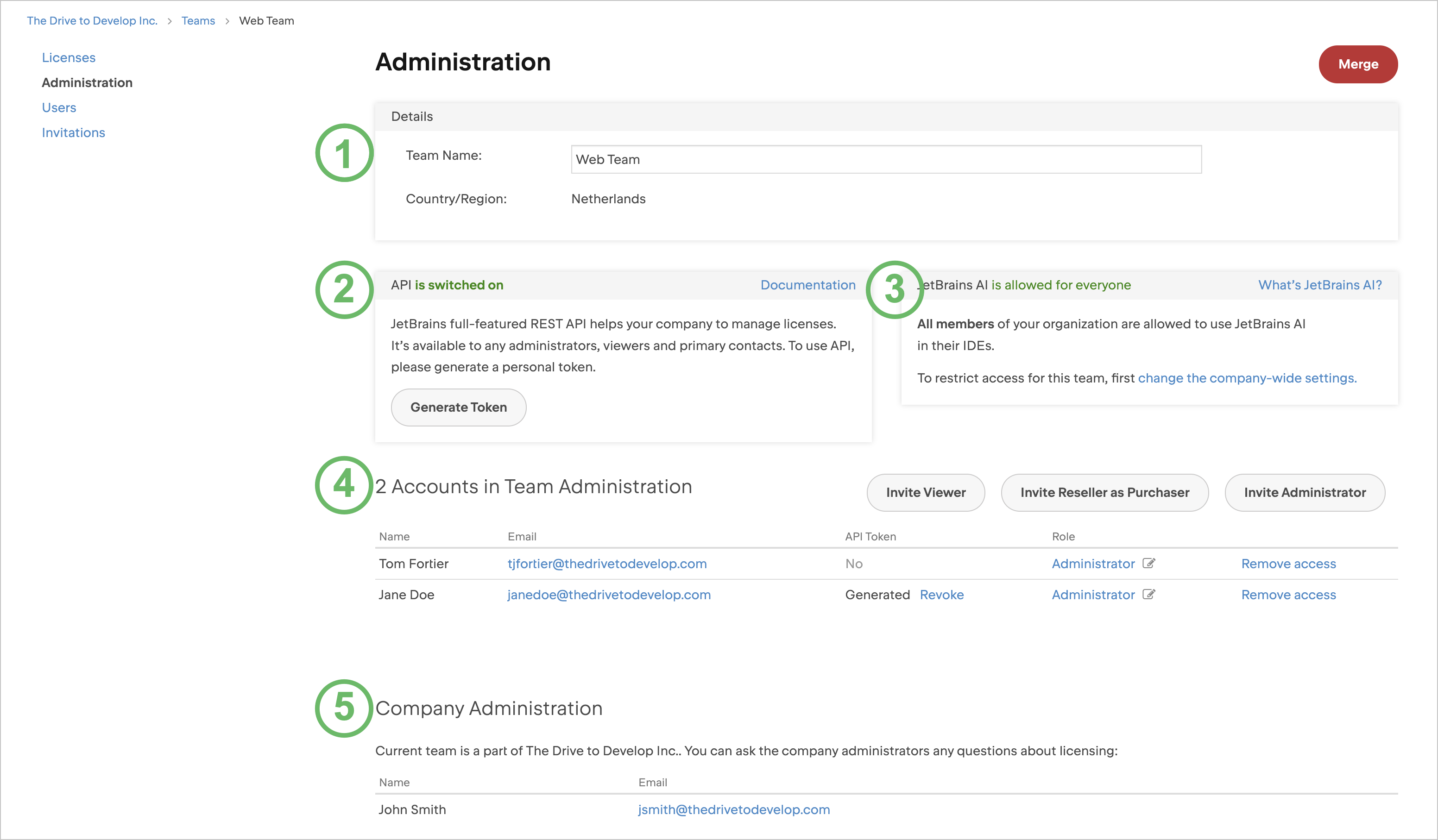
Task: Invite a Viewer to team administration
Action: click(925, 492)
